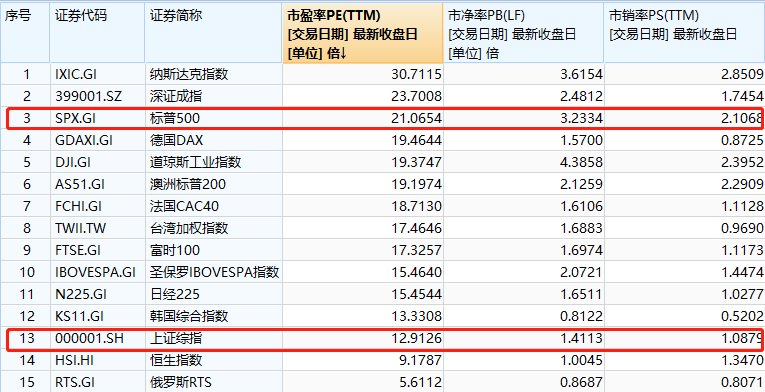Click the 市销率PS(TTM) column header
This screenshot has height=392, width=765.
coord(684,33)
